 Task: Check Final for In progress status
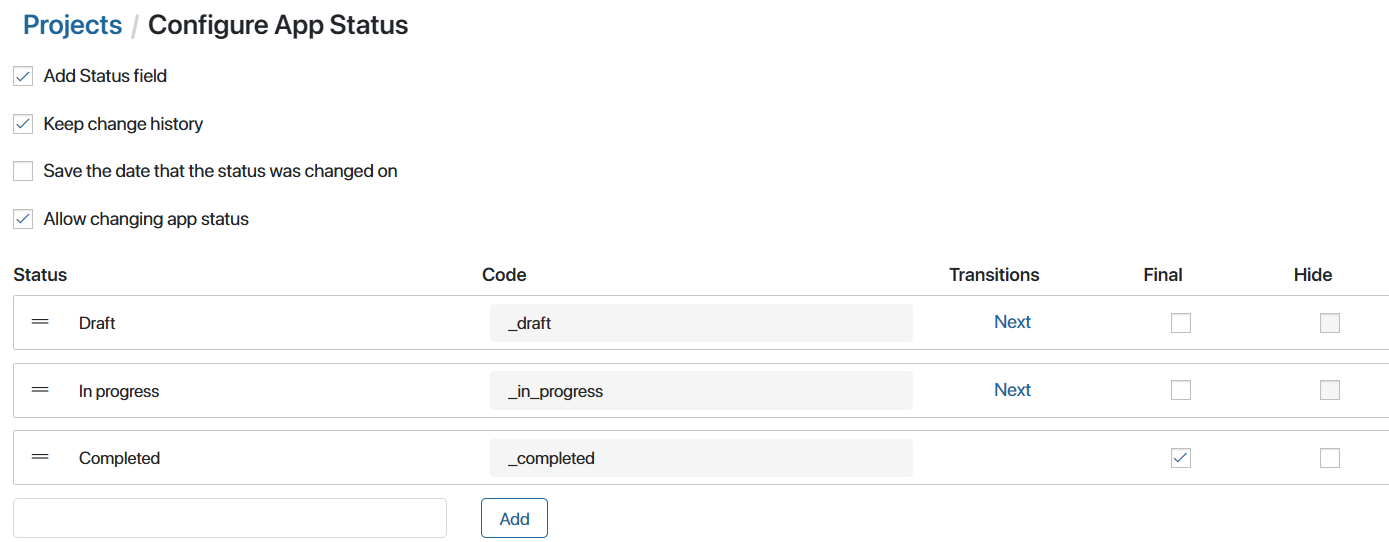pyautogui.click(x=1181, y=390)
